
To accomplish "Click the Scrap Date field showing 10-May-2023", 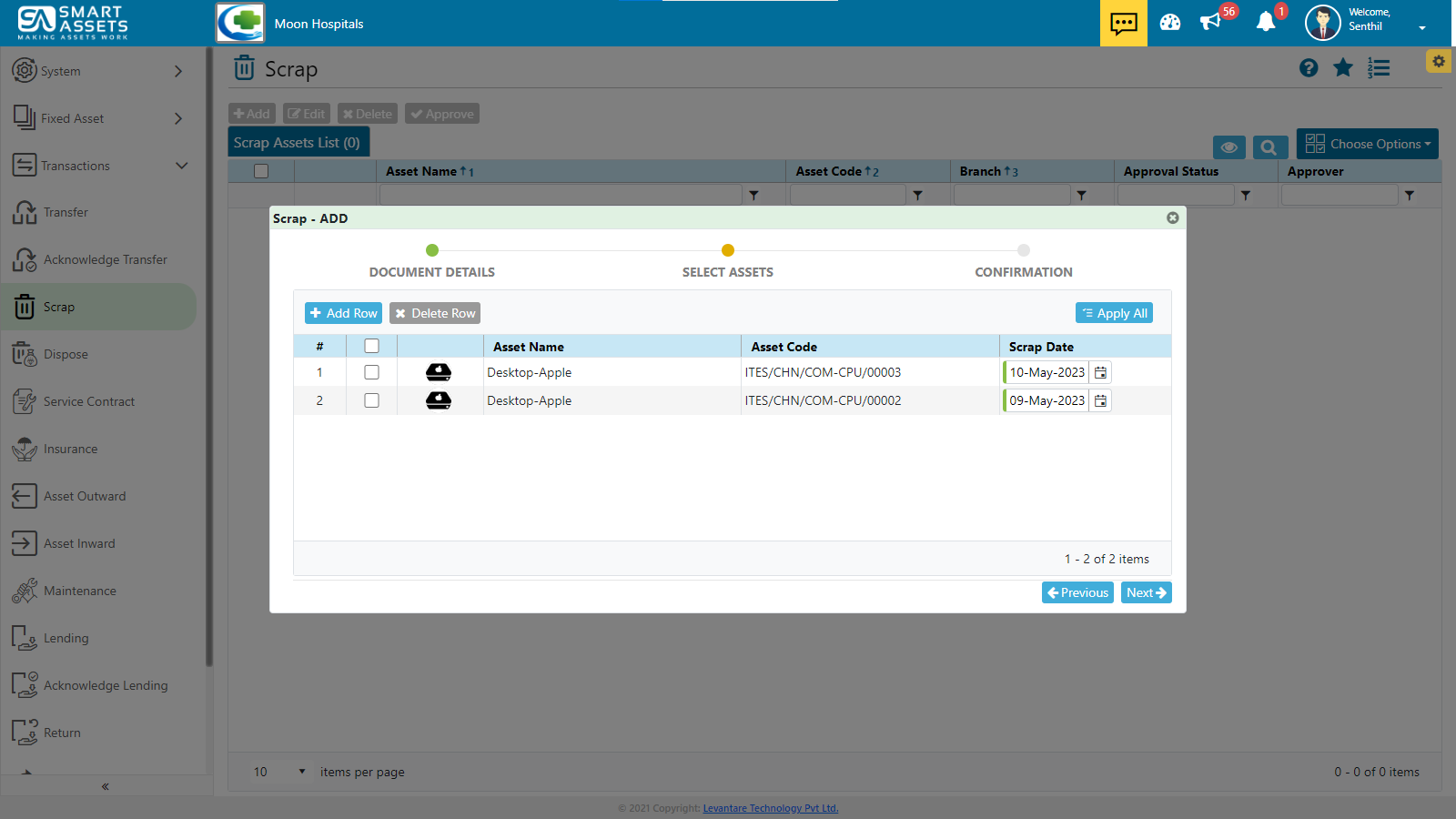I will tap(1046, 372).
